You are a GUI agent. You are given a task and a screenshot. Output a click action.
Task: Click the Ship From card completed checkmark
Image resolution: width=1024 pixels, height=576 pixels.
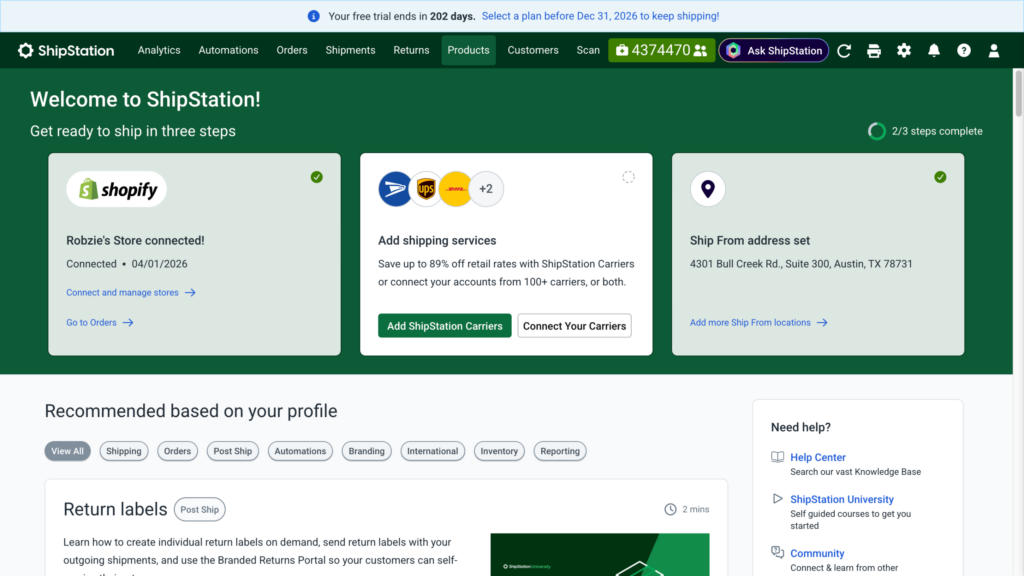coord(940,177)
